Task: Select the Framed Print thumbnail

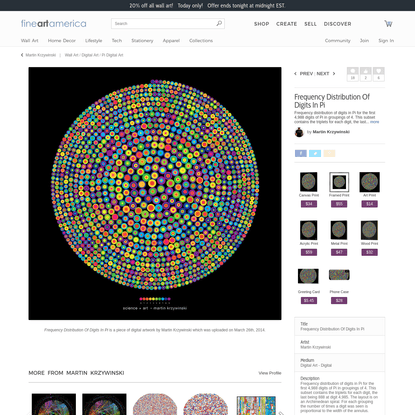Action: point(339,182)
